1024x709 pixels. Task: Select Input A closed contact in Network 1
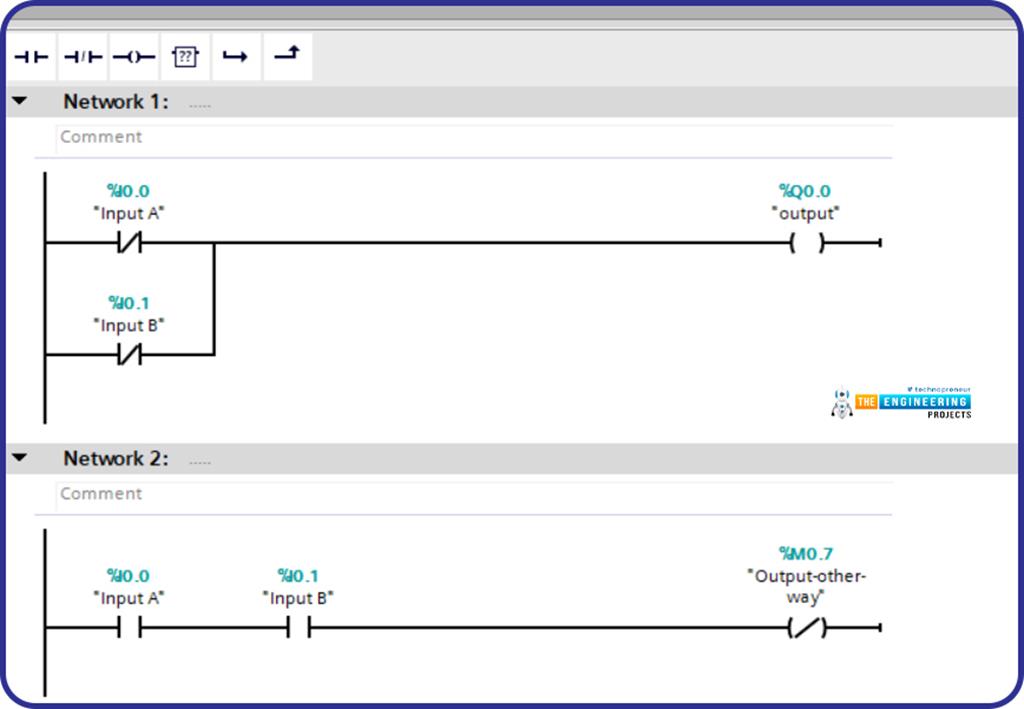click(129, 243)
